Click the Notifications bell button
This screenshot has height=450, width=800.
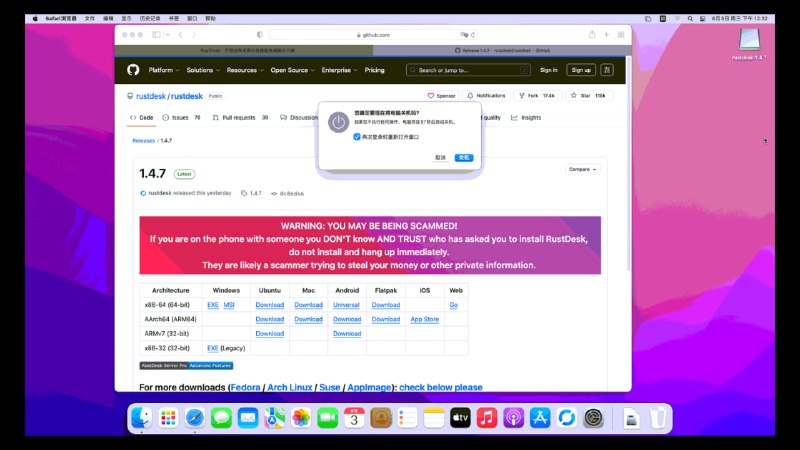tap(486, 95)
